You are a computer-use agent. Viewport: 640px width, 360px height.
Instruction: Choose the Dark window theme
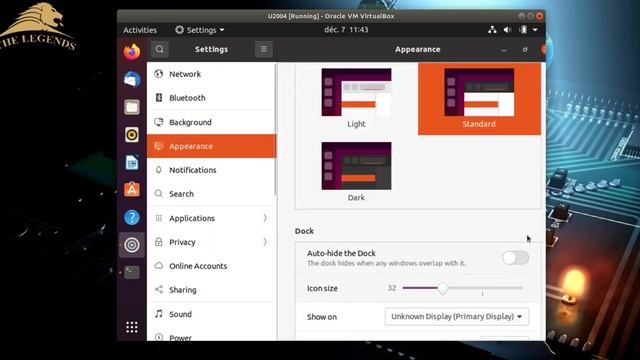coord(356,172)
